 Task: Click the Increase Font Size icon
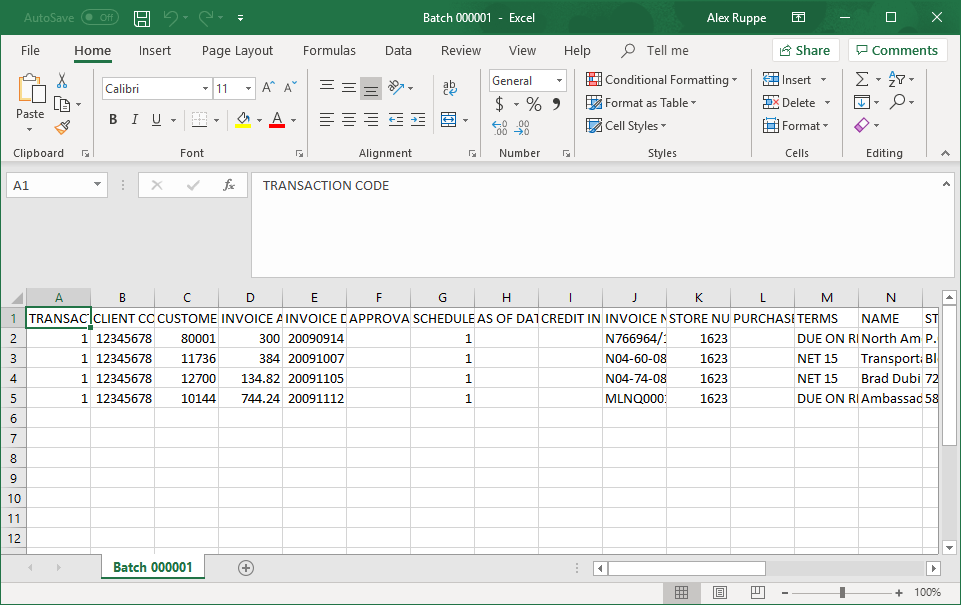tap(268, 88)
